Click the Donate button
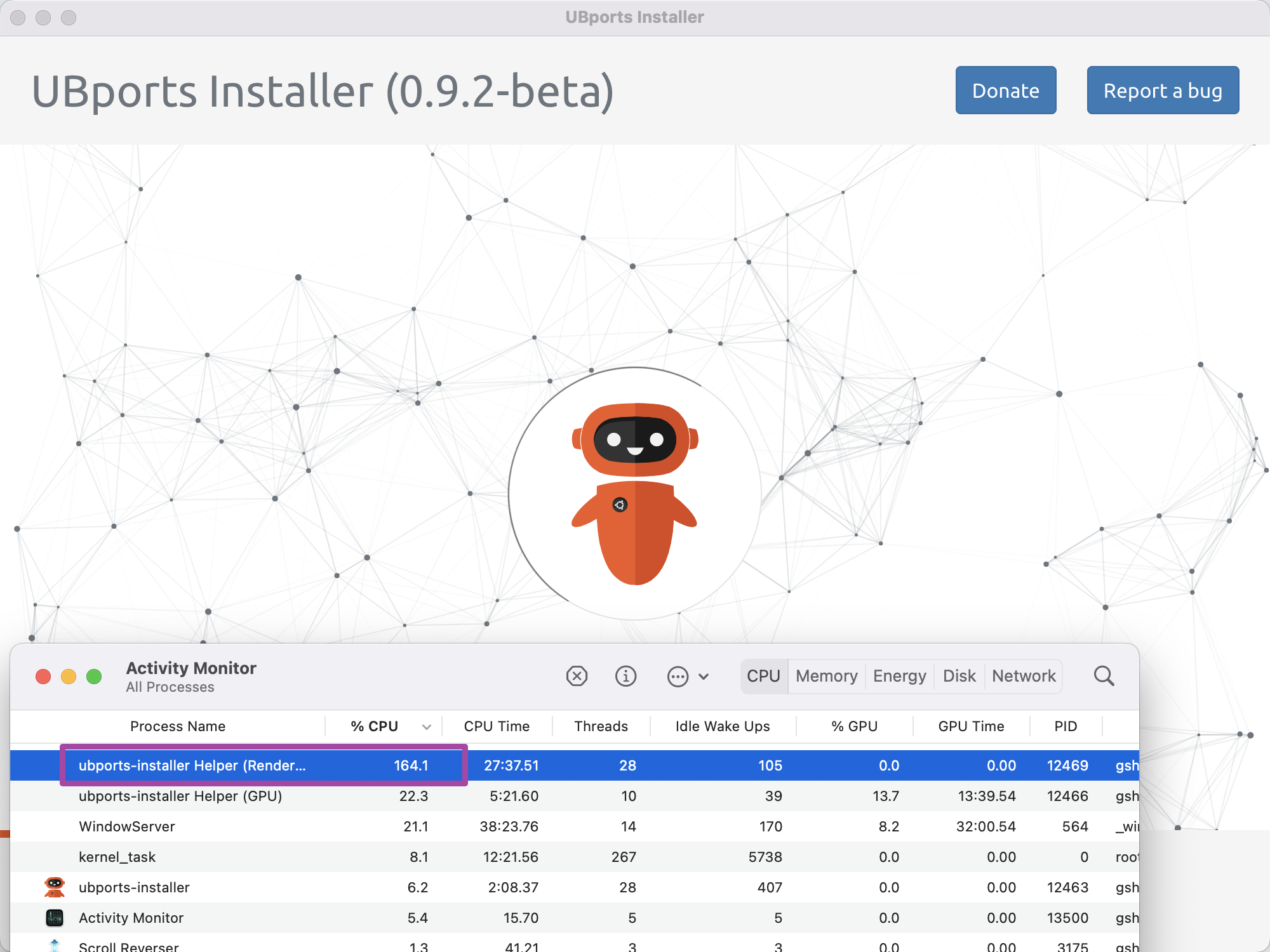 click(x=1005, y=90)
